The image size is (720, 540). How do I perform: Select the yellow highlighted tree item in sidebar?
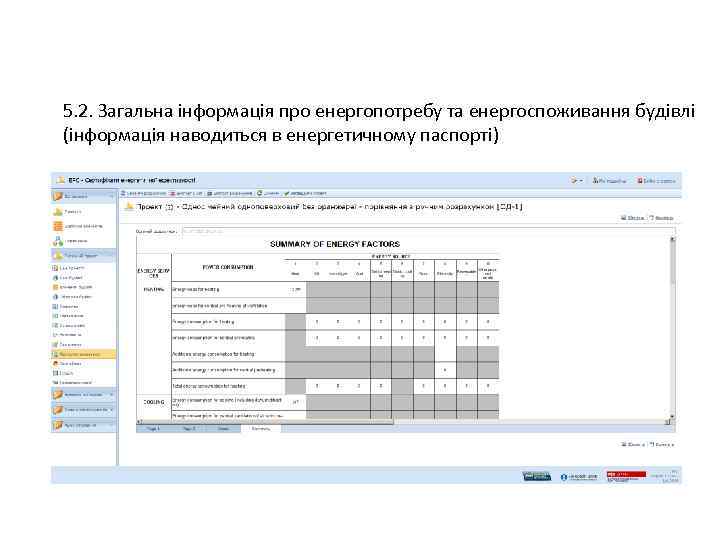coord(83,354)
